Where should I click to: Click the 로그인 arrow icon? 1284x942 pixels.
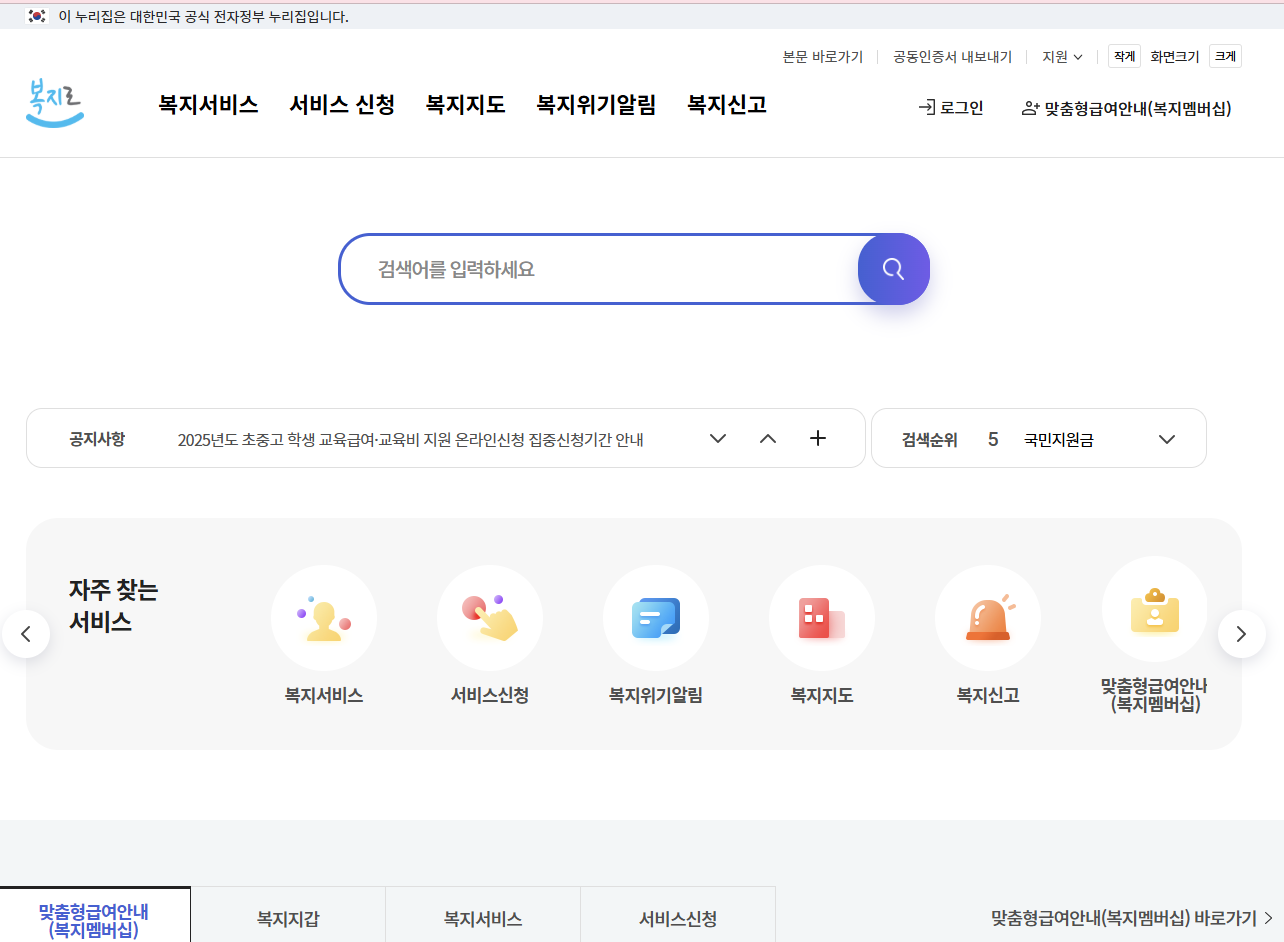[923, 108]
